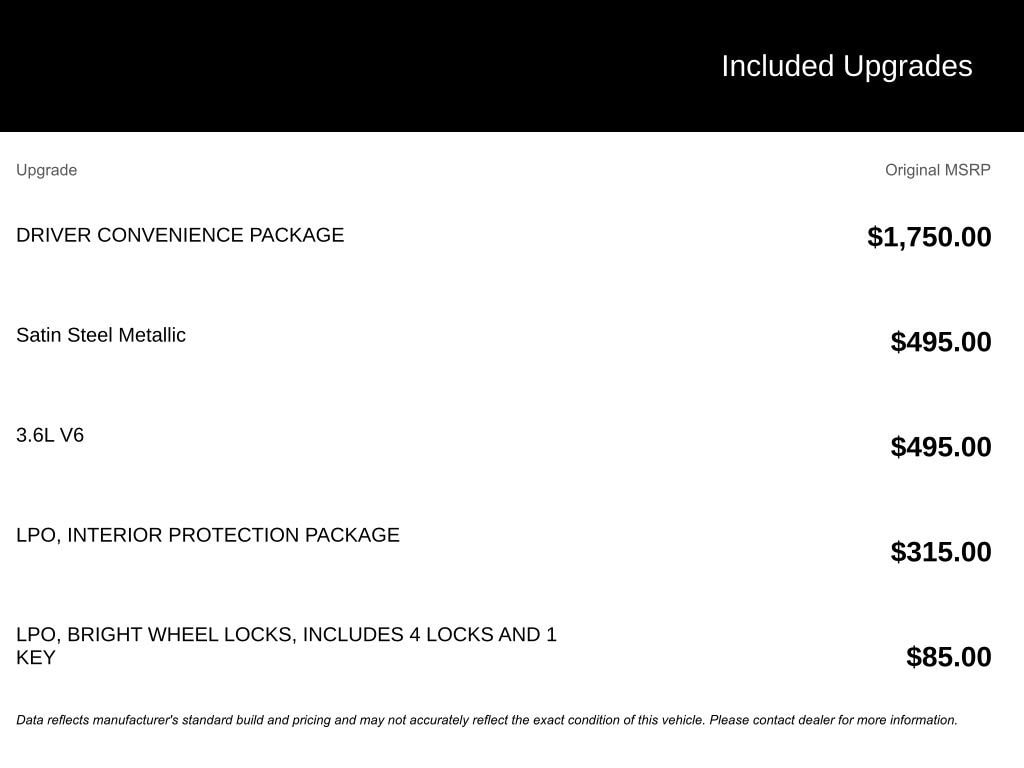The width and height of the screenshot is (1024, 768).
Task: Click the Original MSRP column header
Action: tap(937, 170)
